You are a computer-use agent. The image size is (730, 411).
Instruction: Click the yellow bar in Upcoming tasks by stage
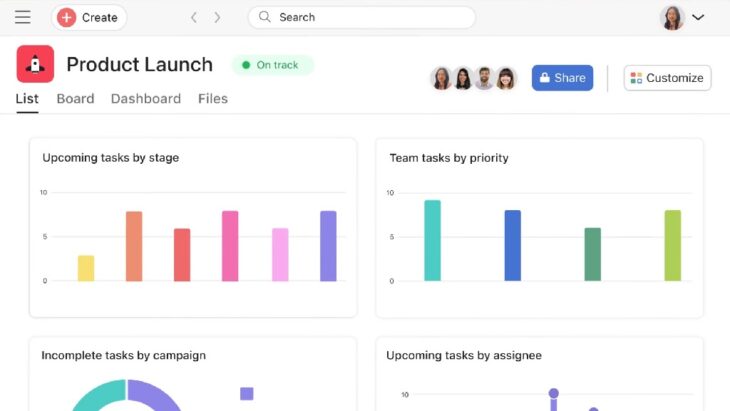pyautogui.click(x=86, y=268)
